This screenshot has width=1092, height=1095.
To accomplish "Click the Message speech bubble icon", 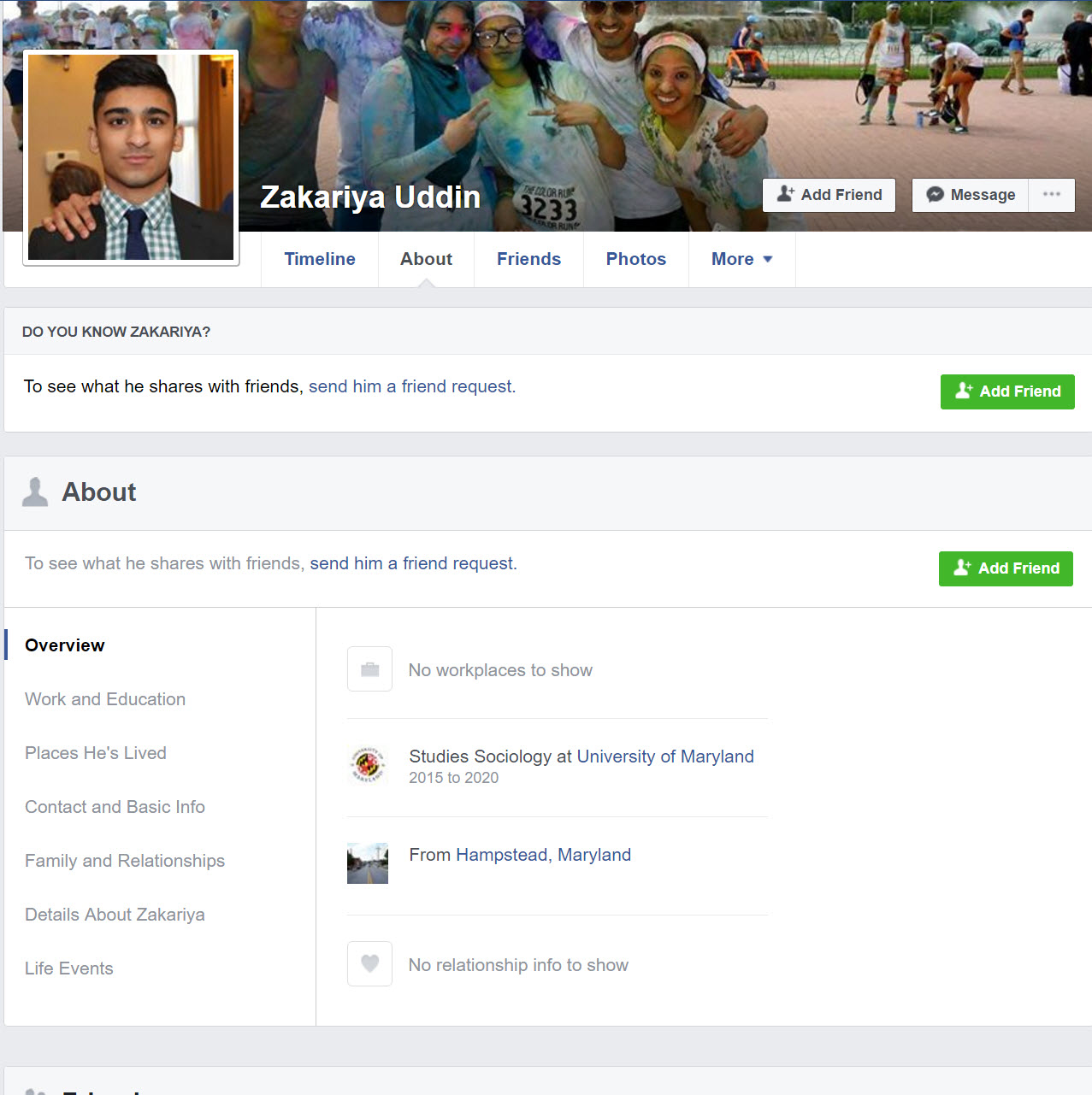I will pos(935,195).
